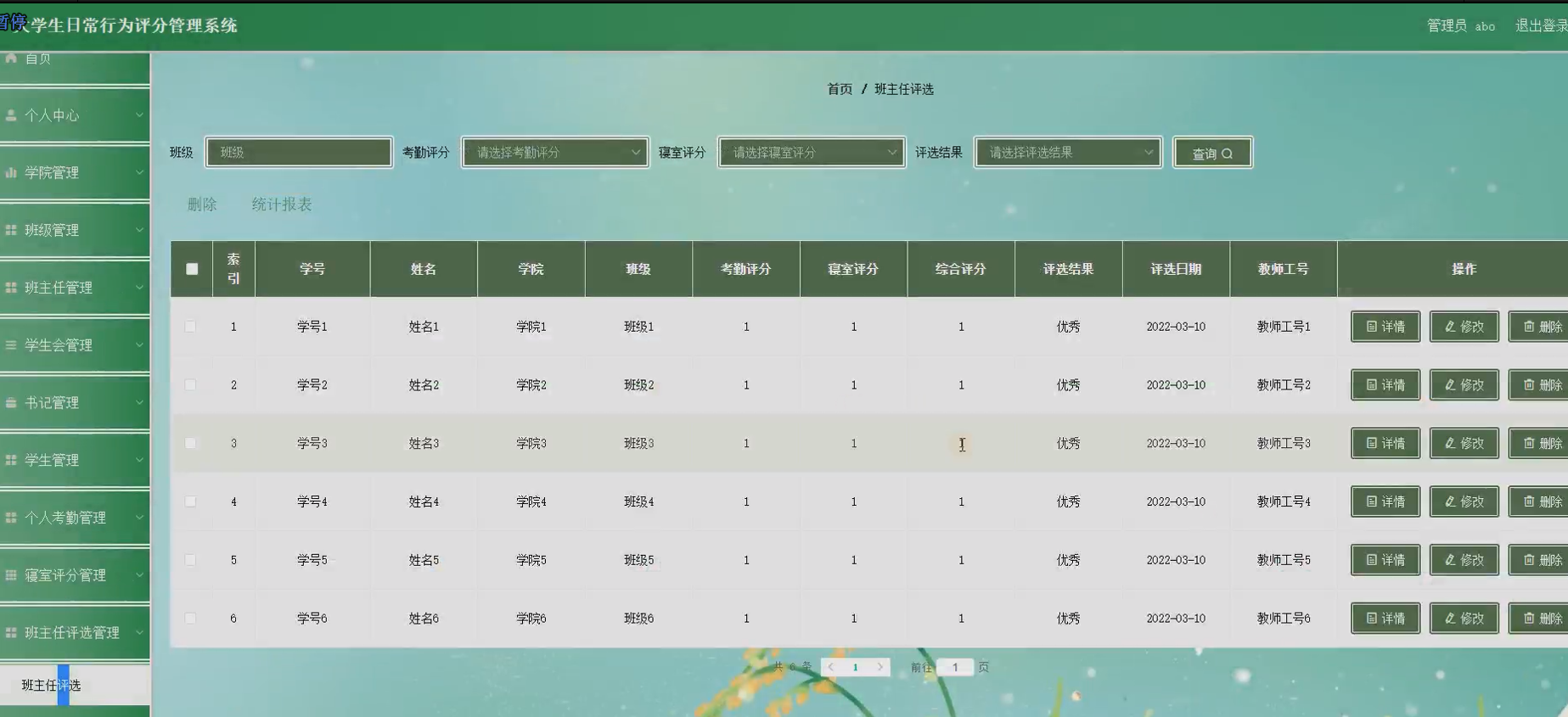1568x717 pixels.
Task: Click the 学院管理 chart icon in the sidebar
Action: [x=11, y=172]
